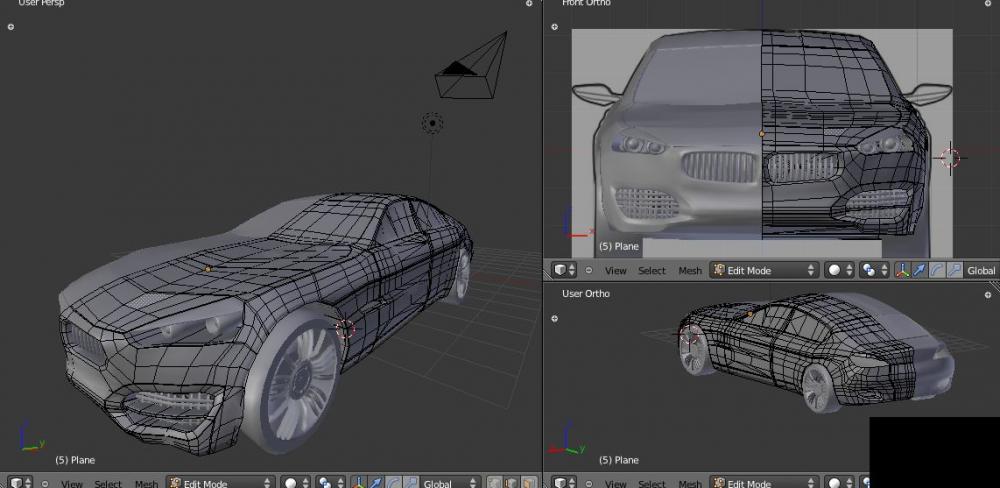Open Edit Mode dropdown in Front Ortho header
Viewport: 1000px width, 488px height.
764,270
